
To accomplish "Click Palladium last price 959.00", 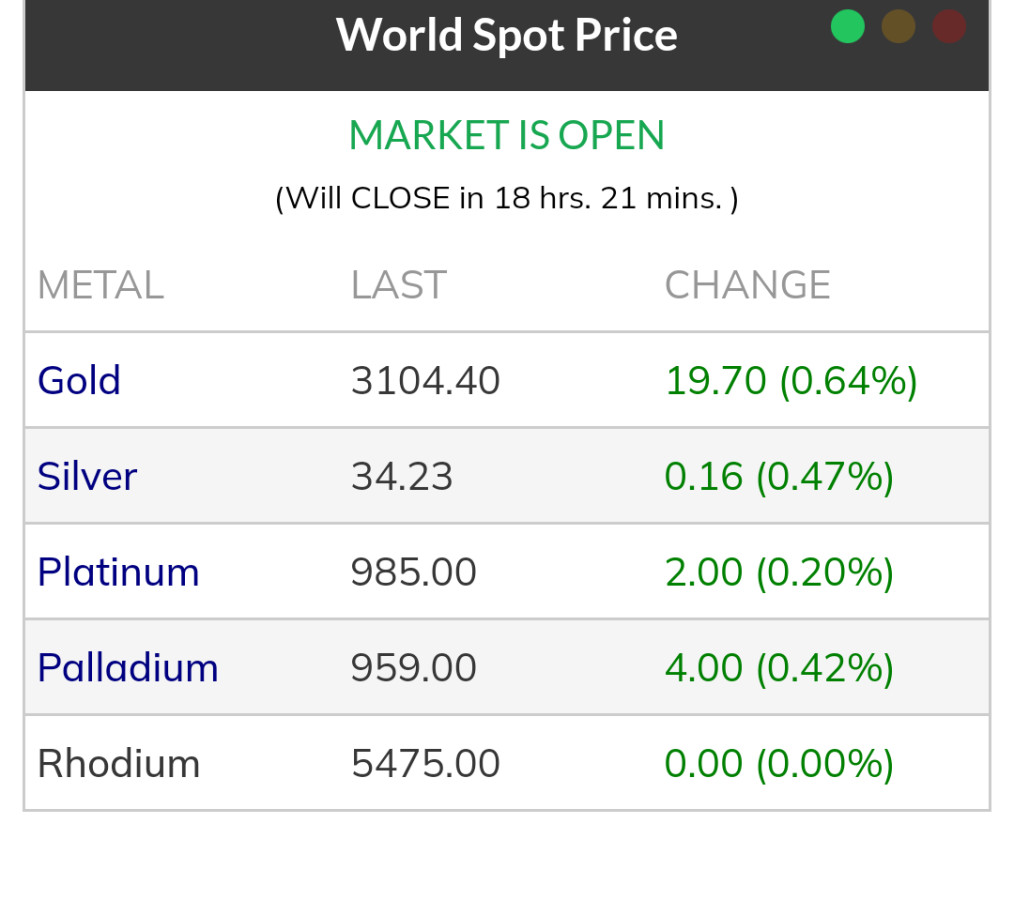I will click(413, 668).
